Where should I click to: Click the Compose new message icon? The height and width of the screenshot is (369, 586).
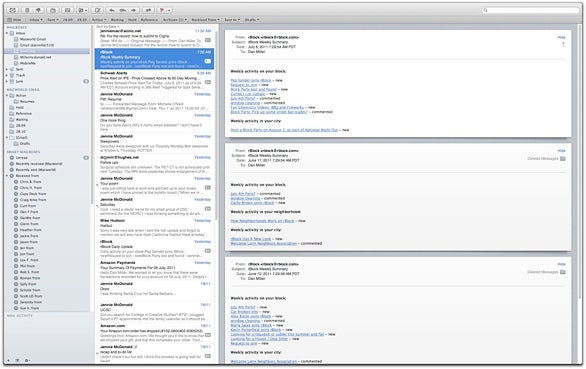click(98, 10)
